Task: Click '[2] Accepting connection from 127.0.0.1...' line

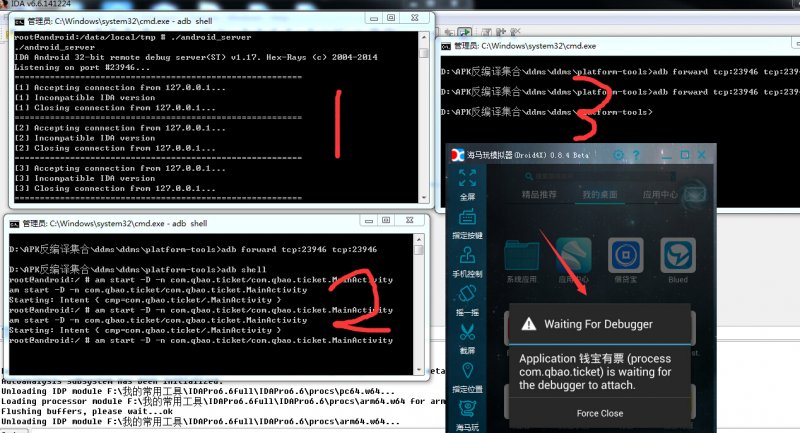Action: pos(120,128)
